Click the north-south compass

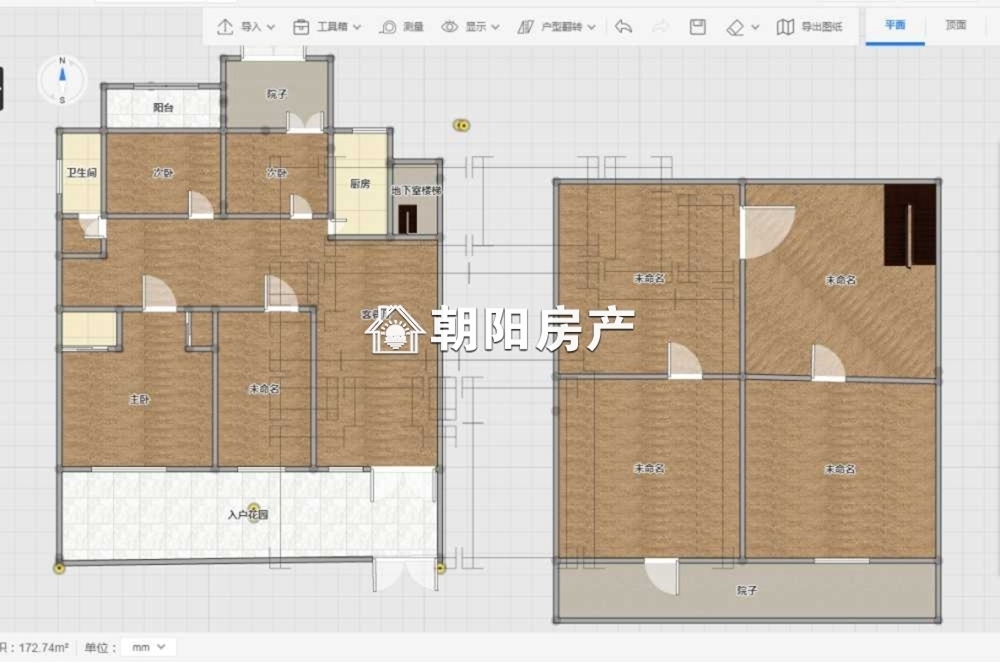[x=62, y=80]
